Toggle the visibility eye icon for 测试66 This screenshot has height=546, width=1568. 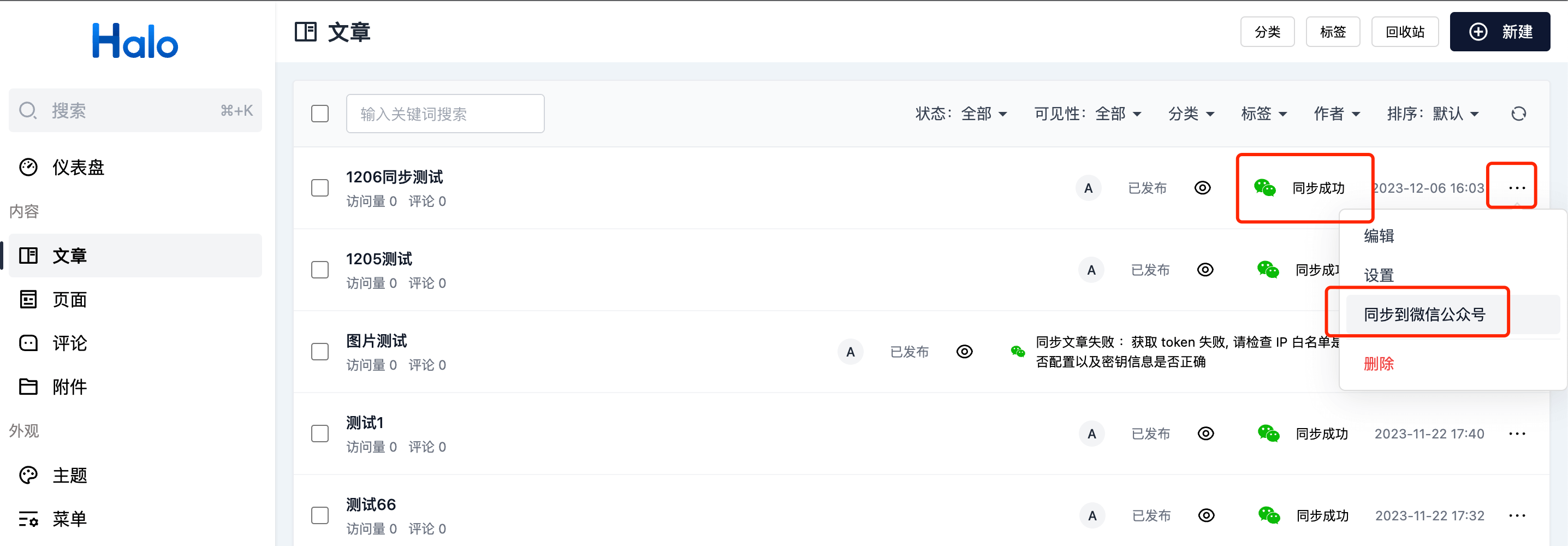(1206, 515)
